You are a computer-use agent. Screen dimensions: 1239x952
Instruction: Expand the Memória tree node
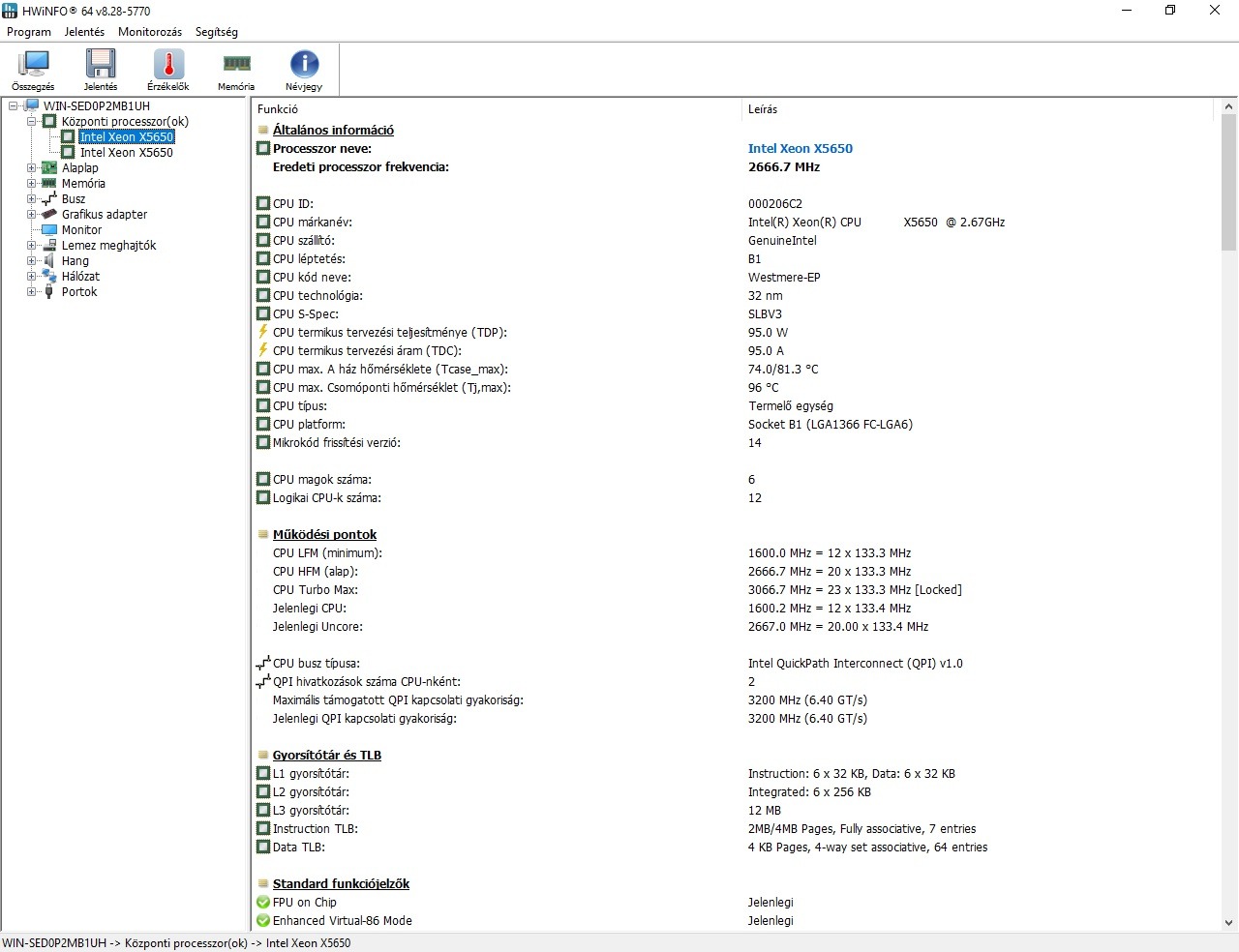coord(31,183)
